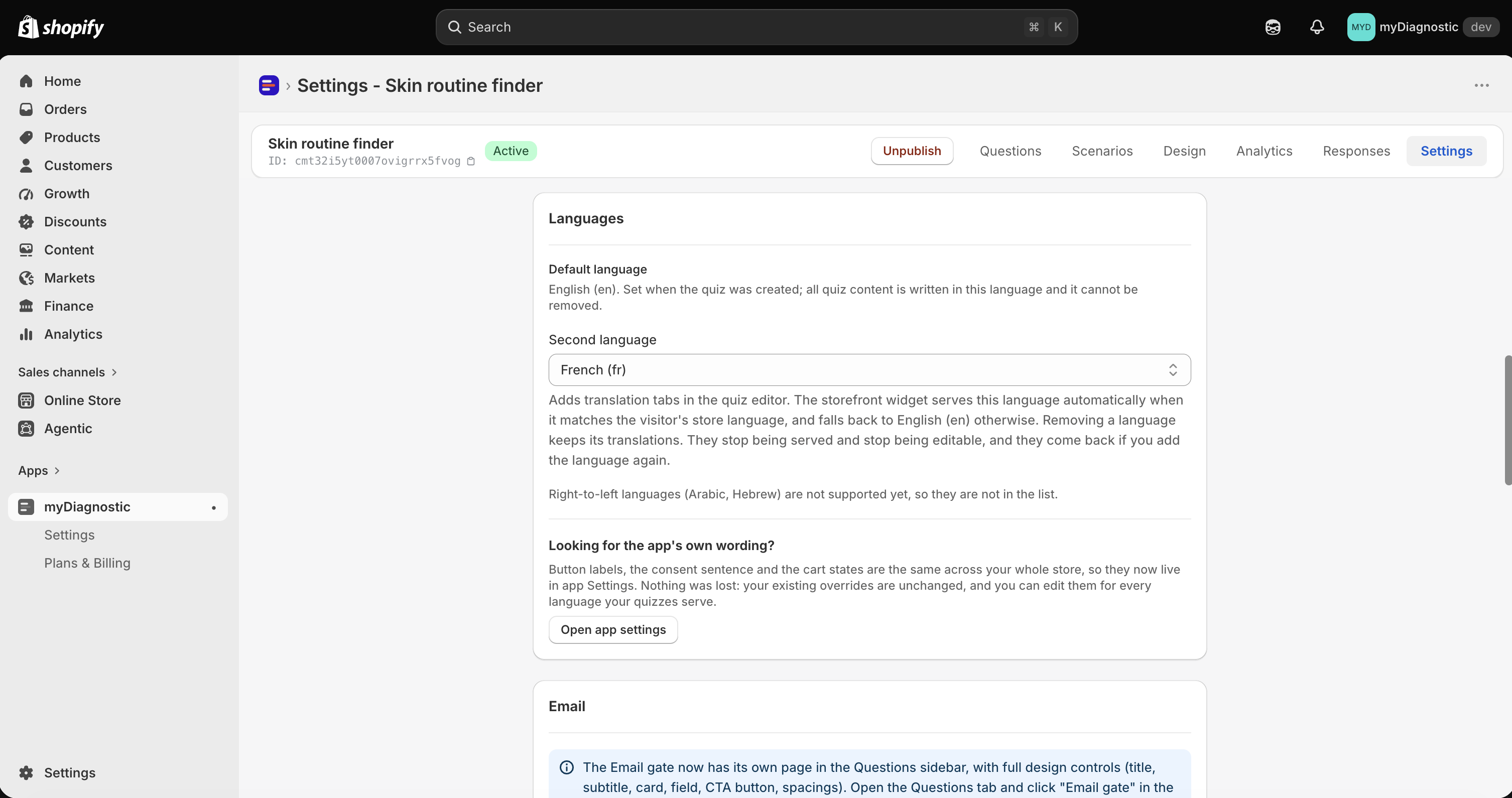The height and width of the screenshot is (798, 1512).
Task: Open the Responses tab
Action: [x=1356, y=151]
